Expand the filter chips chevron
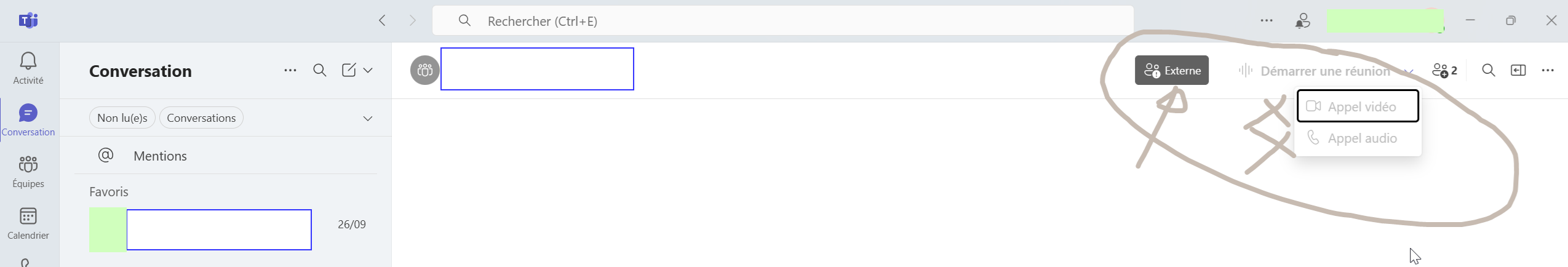The height and width of the screenshot is (267, 1568). [368, 118]
